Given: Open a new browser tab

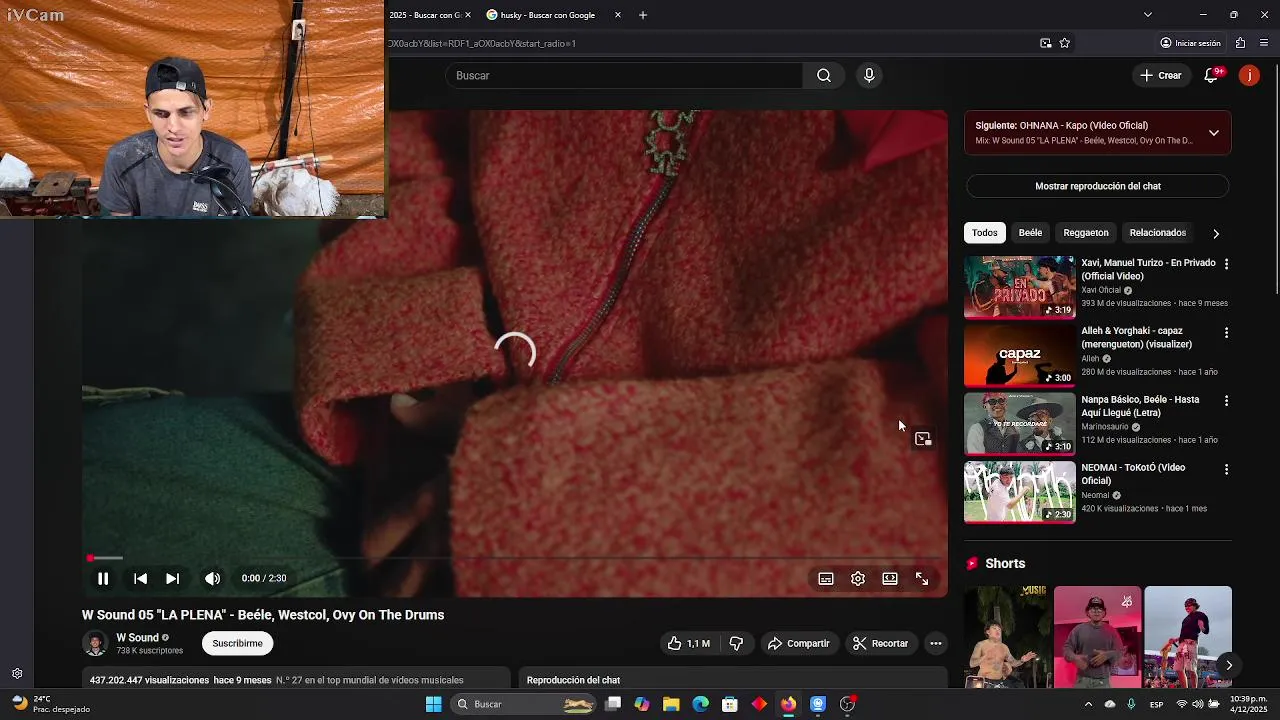Looking at the screenshot, I should click(643, 15).
